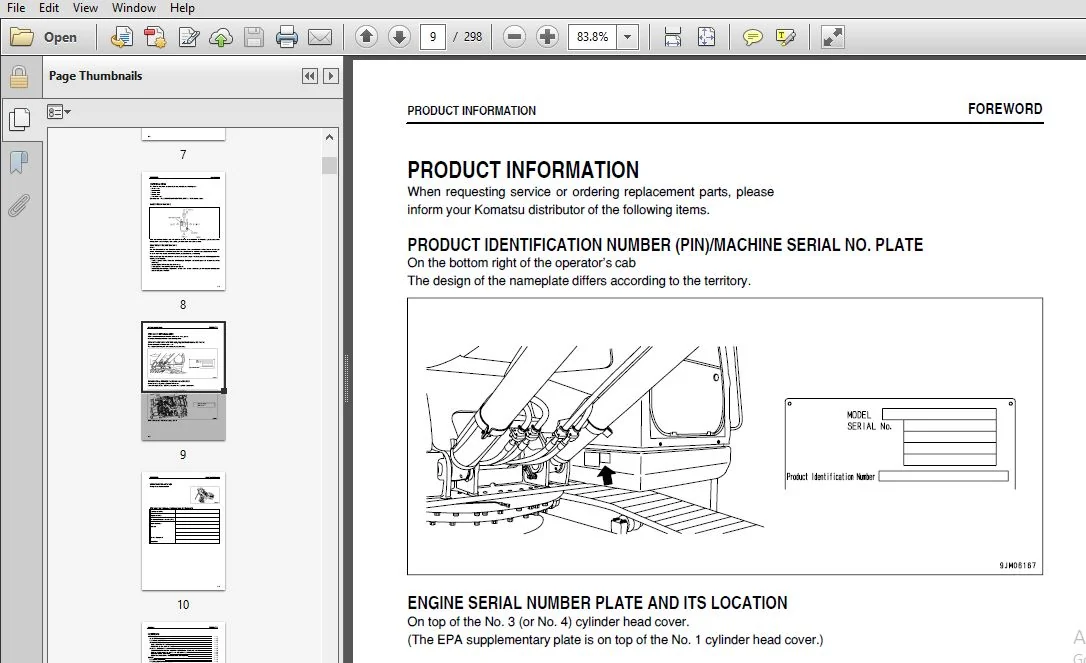Image resolution: width=1086 pixels, height=663 pixels.
Task: Open the thumbnails options dropdown menu
Action: click(59, 112)
